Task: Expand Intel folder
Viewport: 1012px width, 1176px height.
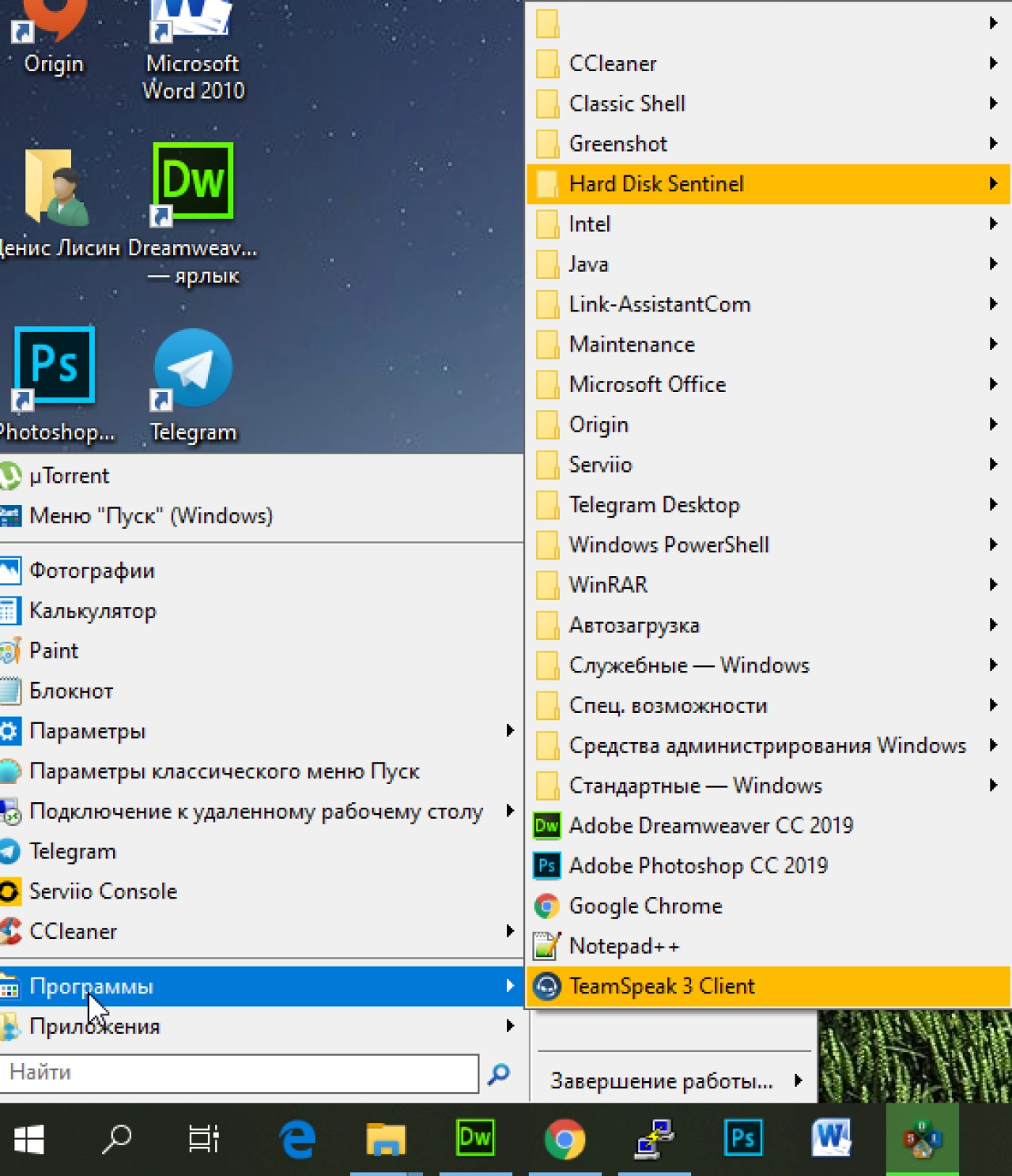Action: [768, 224]
